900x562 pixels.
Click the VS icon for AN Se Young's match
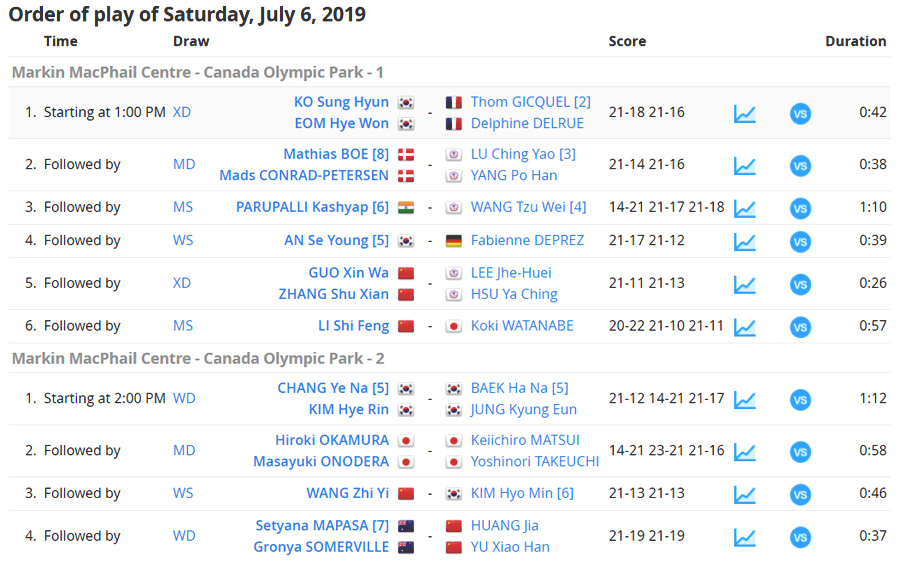pyautogui.click(x=800, y=242)
